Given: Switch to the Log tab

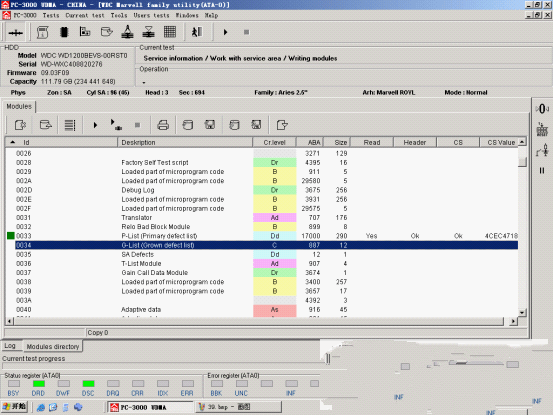Looking at the screenshot, I should pyautogui.click(x=10, y=346).
